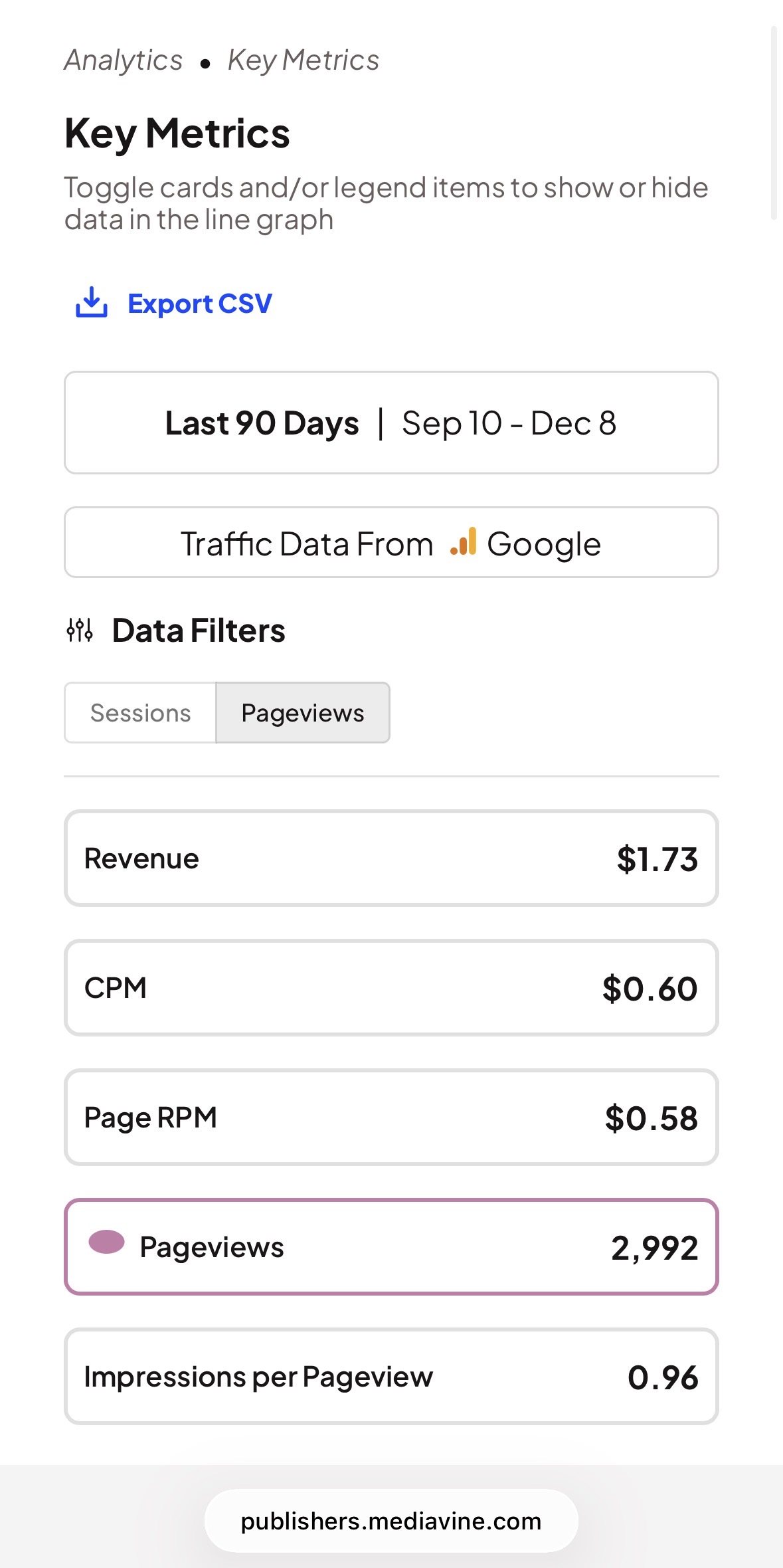The image size is (783, 1568).
Task: Click the page scrollbar on the right
Action: pos(774,123)
